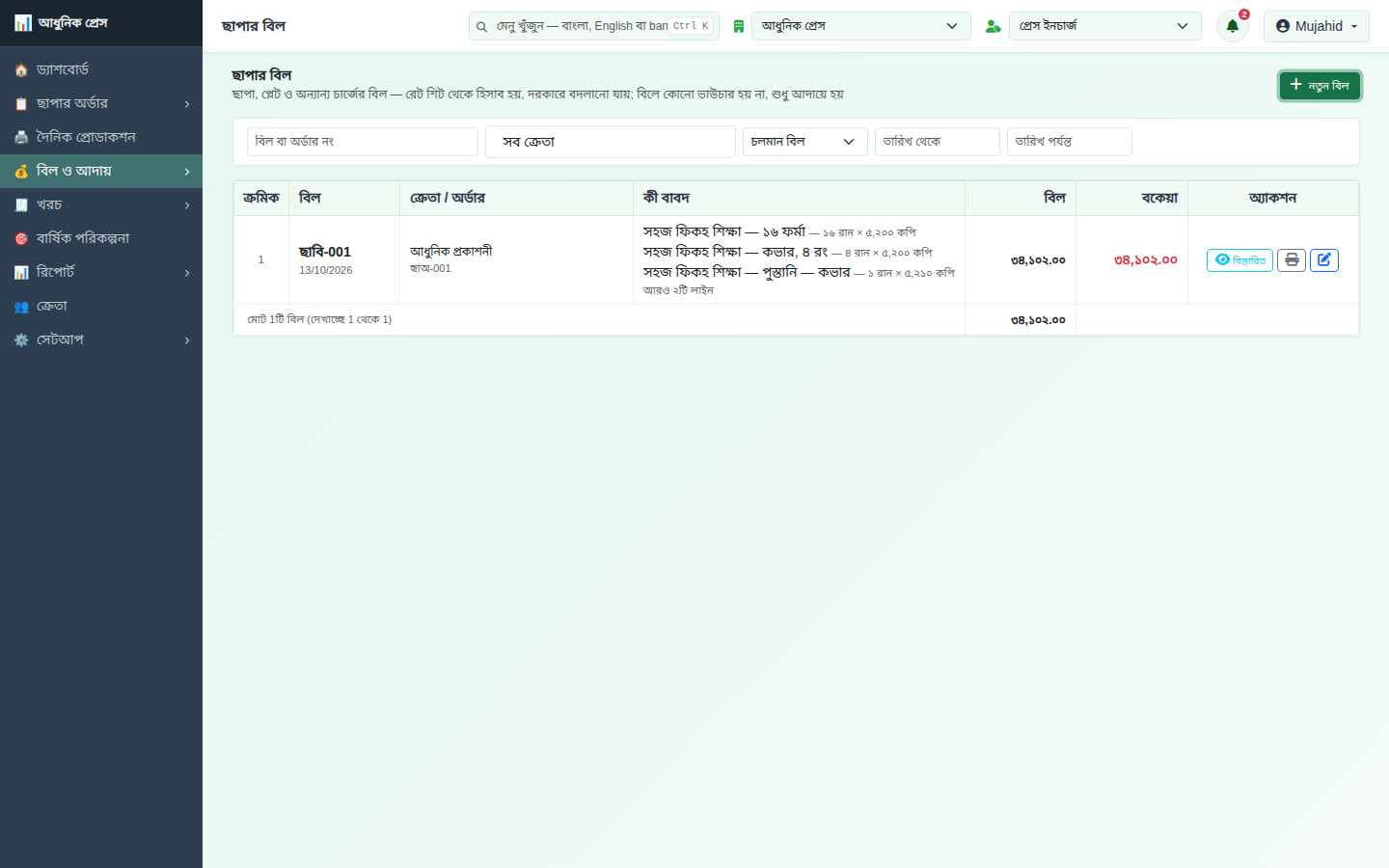Click the বিল বা অর্ডার নং search field
The height and width of the screenshot is (868, 1389).
click(x=363, y=142)
